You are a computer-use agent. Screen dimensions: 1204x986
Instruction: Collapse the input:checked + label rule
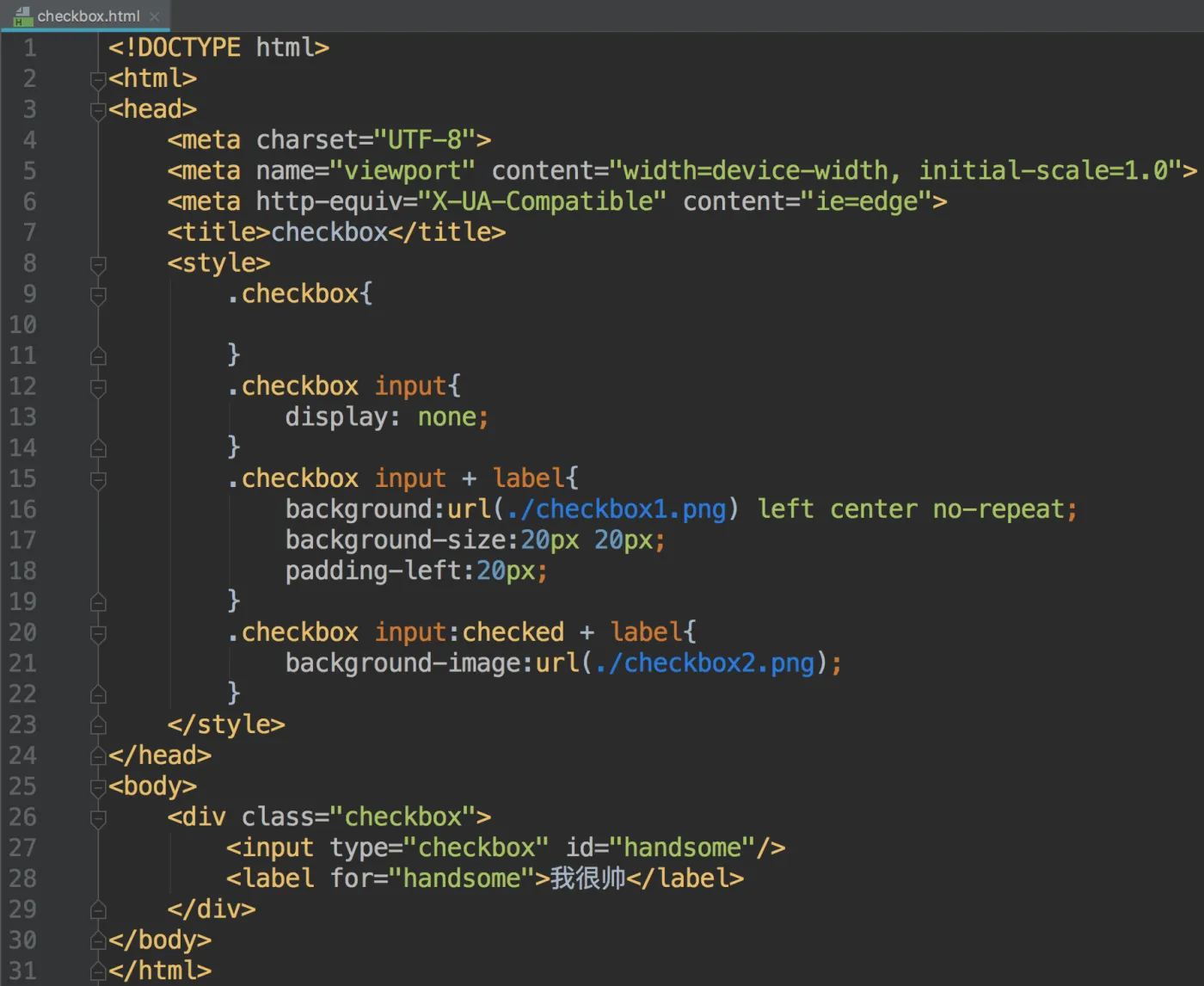point(97,635)
